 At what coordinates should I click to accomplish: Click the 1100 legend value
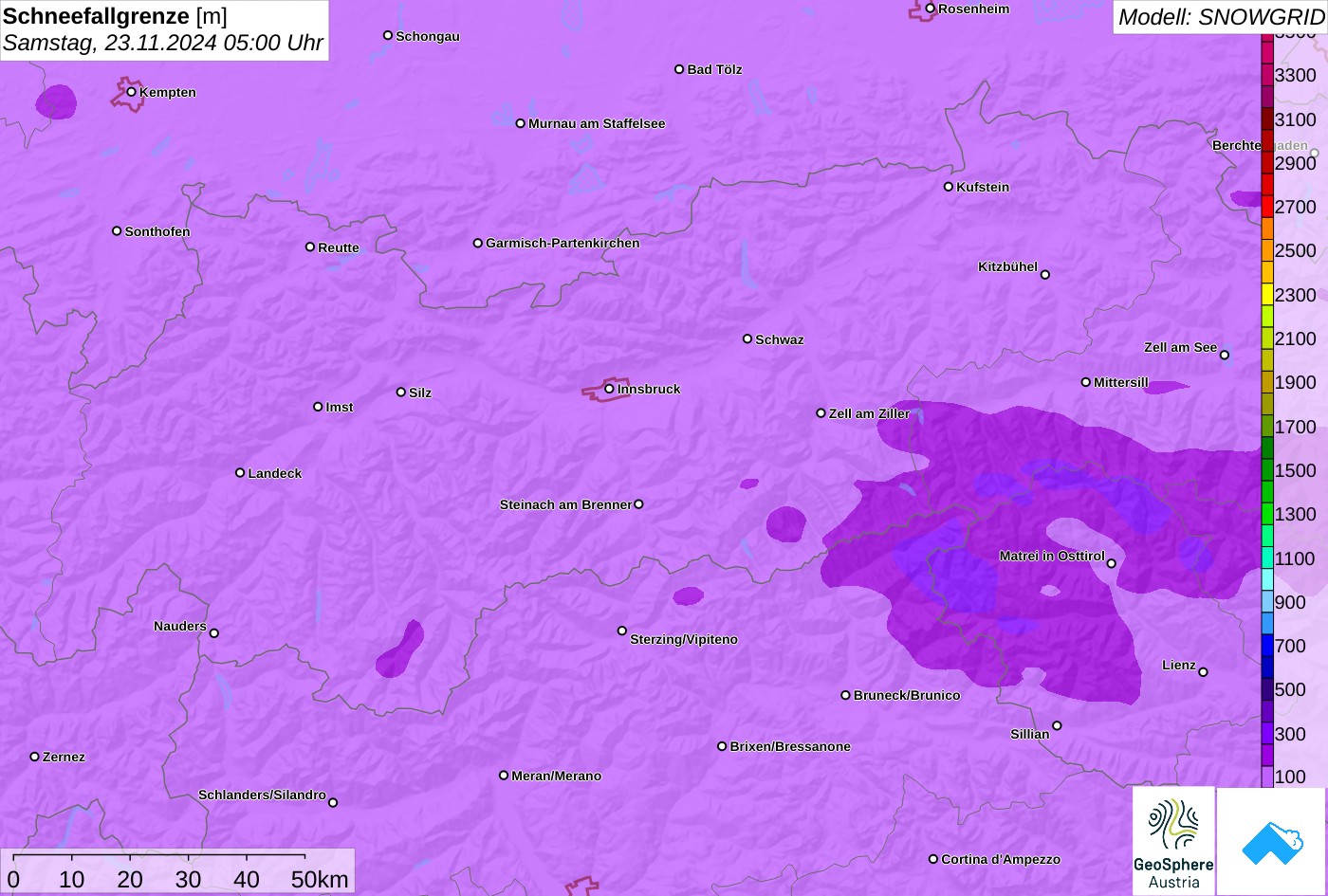[1296, 558]
